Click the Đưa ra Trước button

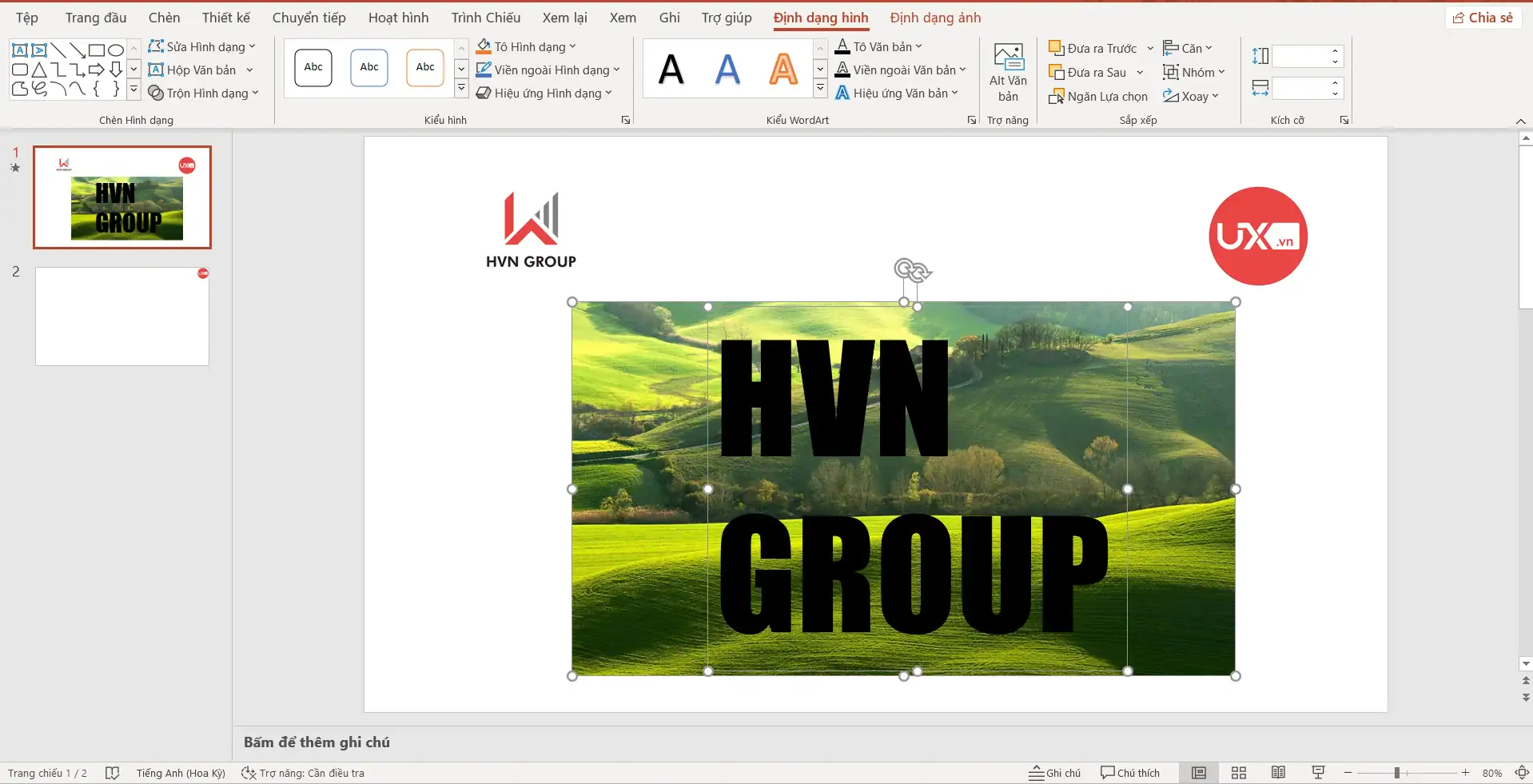(1093, 49)
